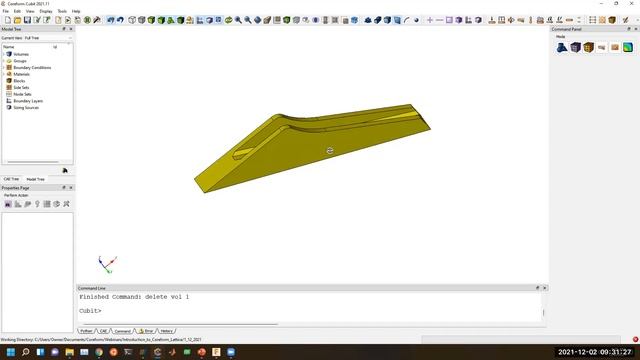Click the command line horizontal scrollbar

(x=180, y=324)
